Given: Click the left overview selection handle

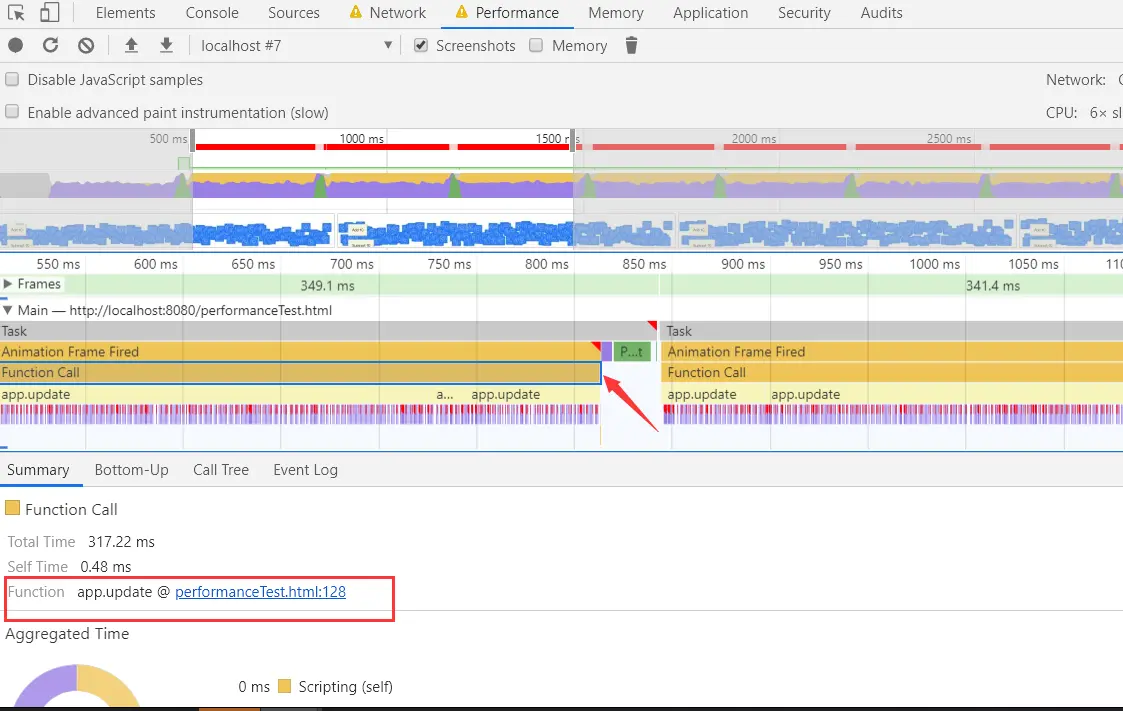Looking at the screenshot, I should (193, 140).
